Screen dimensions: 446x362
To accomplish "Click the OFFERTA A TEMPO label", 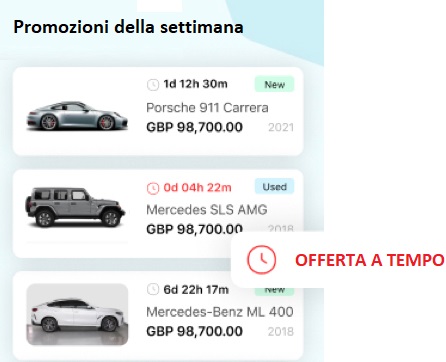I will [x=369, y=260].
